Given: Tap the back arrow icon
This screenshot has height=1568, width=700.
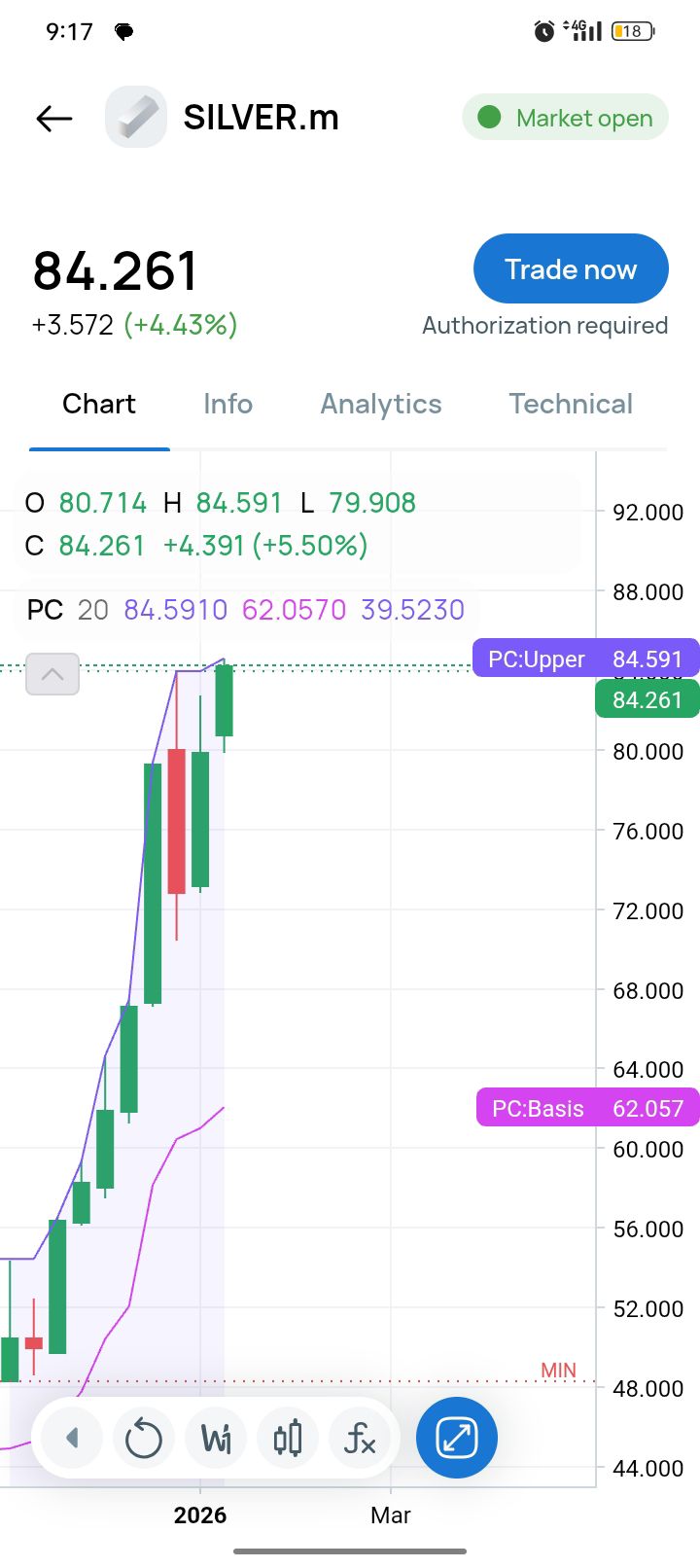Looking at the screenshot, I should tap(54, 119).
